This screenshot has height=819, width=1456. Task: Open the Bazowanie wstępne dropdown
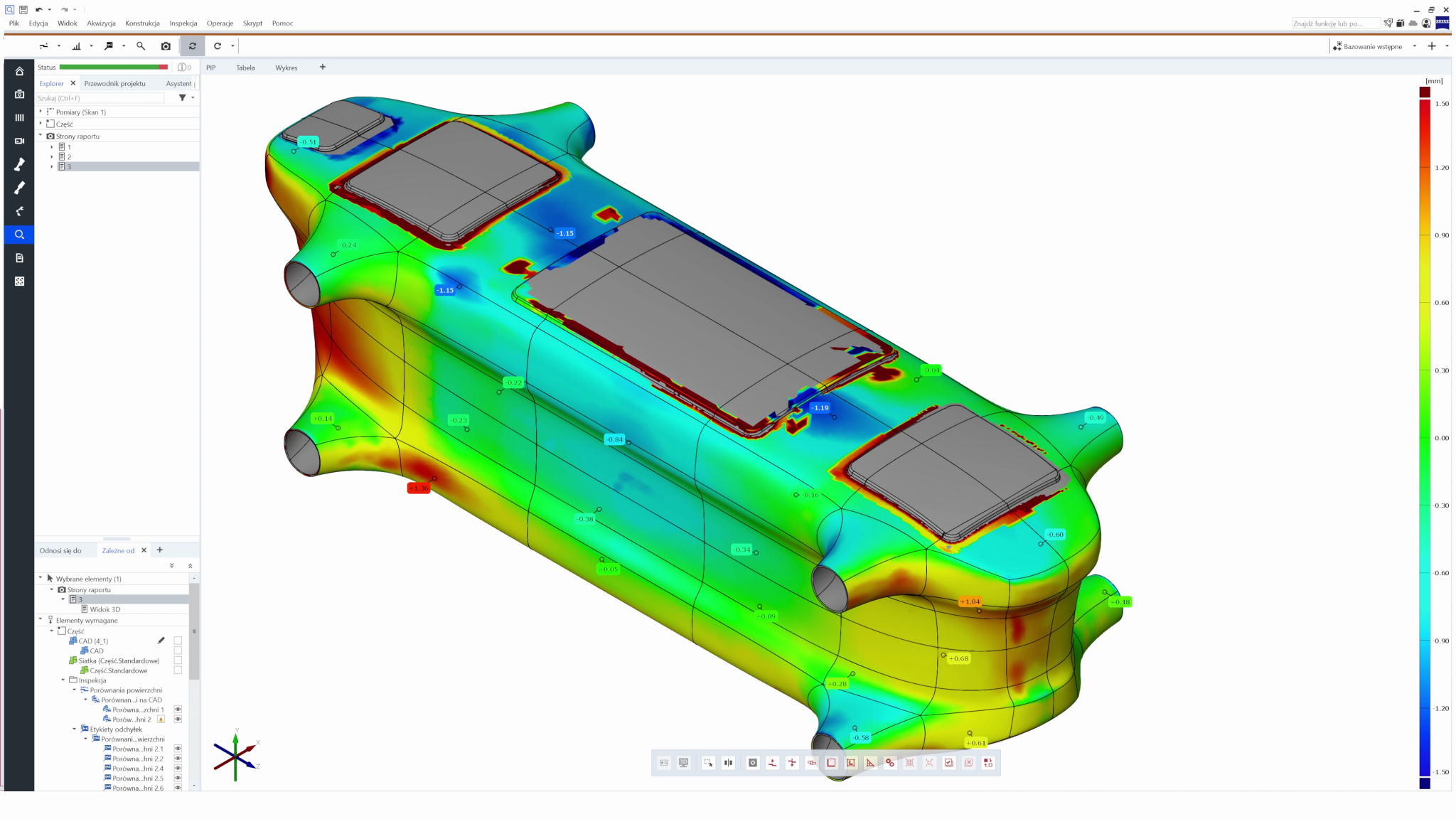[1414, 46]
